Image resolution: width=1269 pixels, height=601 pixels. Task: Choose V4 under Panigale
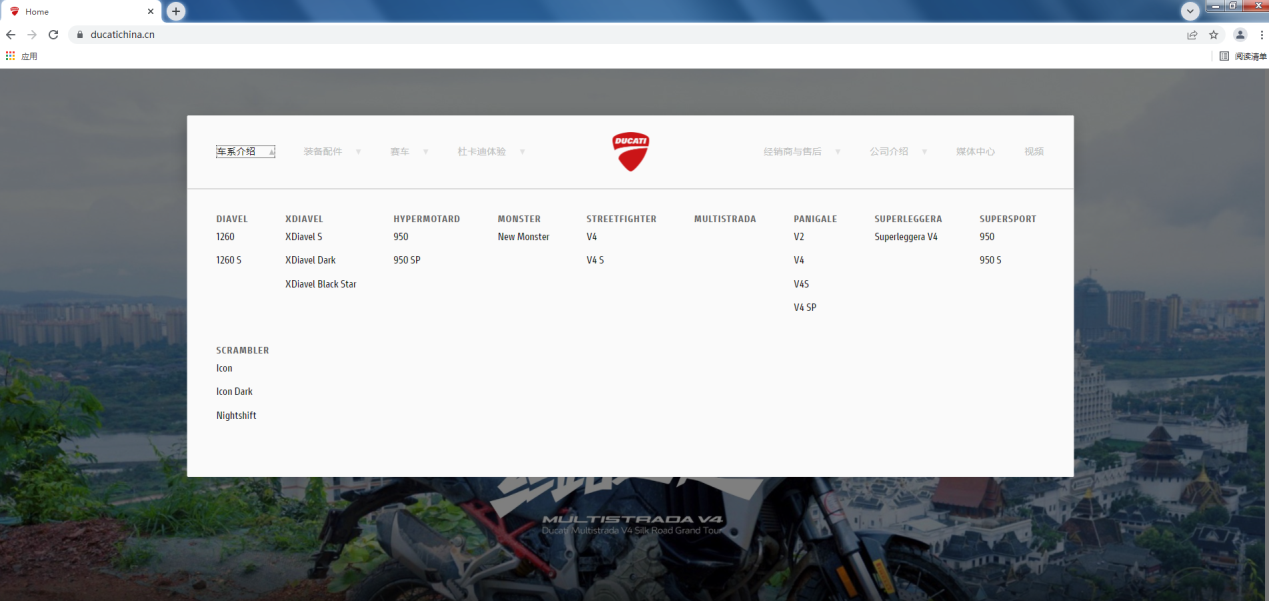pos(799,260)
